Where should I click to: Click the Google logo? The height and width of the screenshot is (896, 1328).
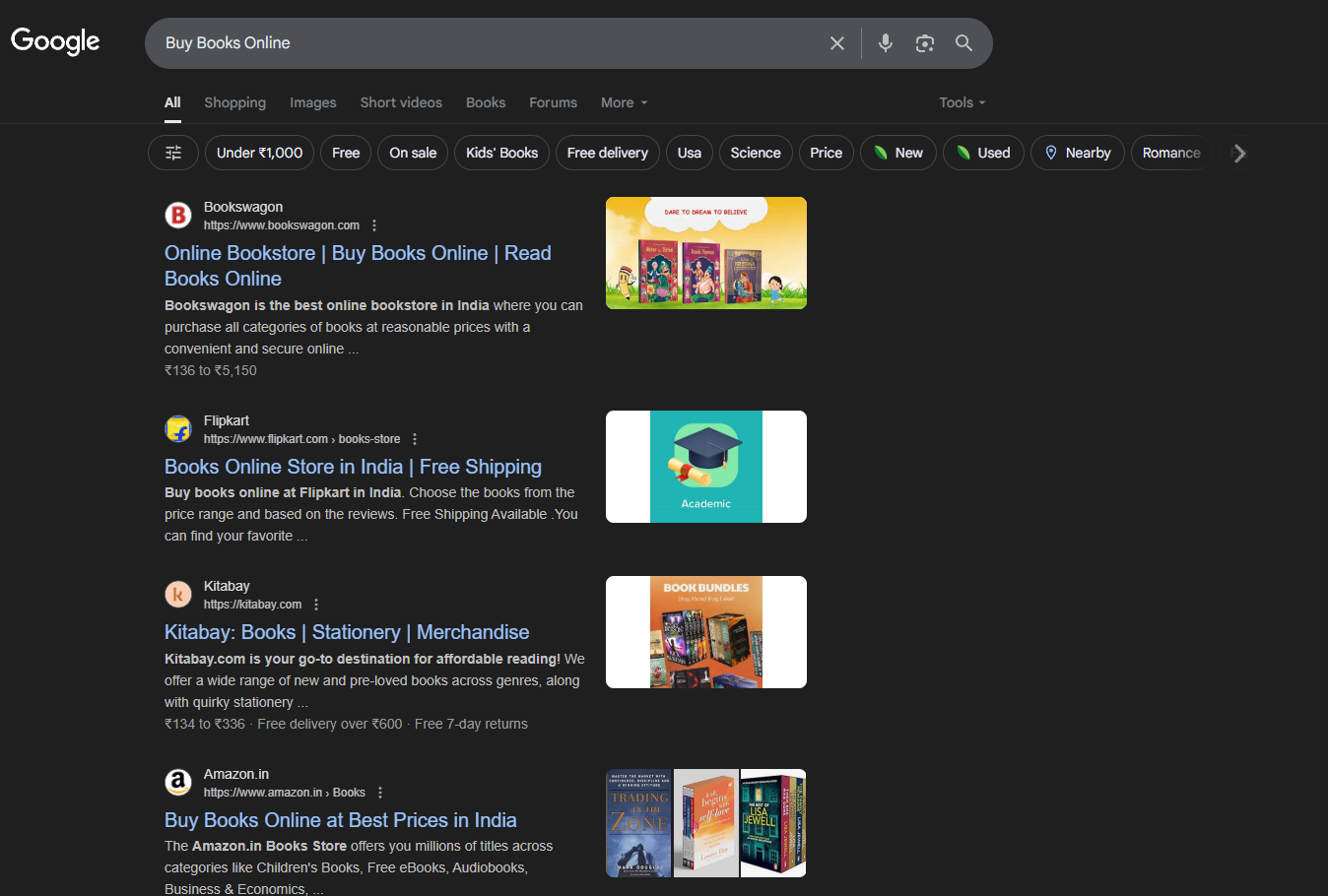click(x=55, y=41)
